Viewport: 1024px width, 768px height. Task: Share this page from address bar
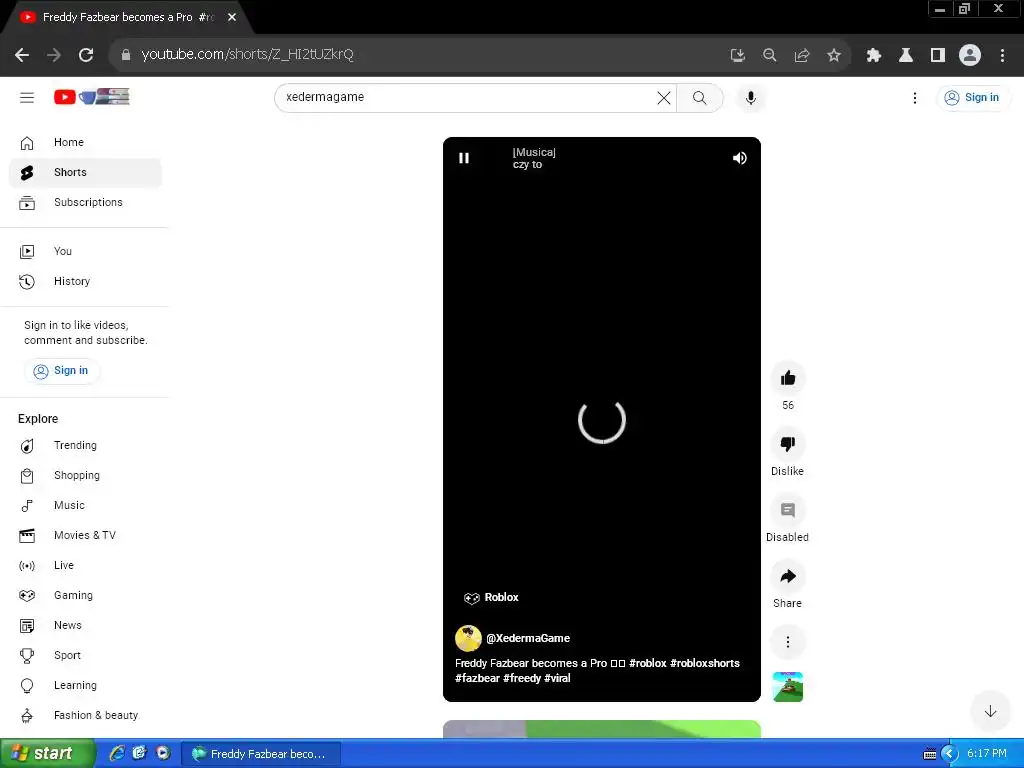click(802, 56)
